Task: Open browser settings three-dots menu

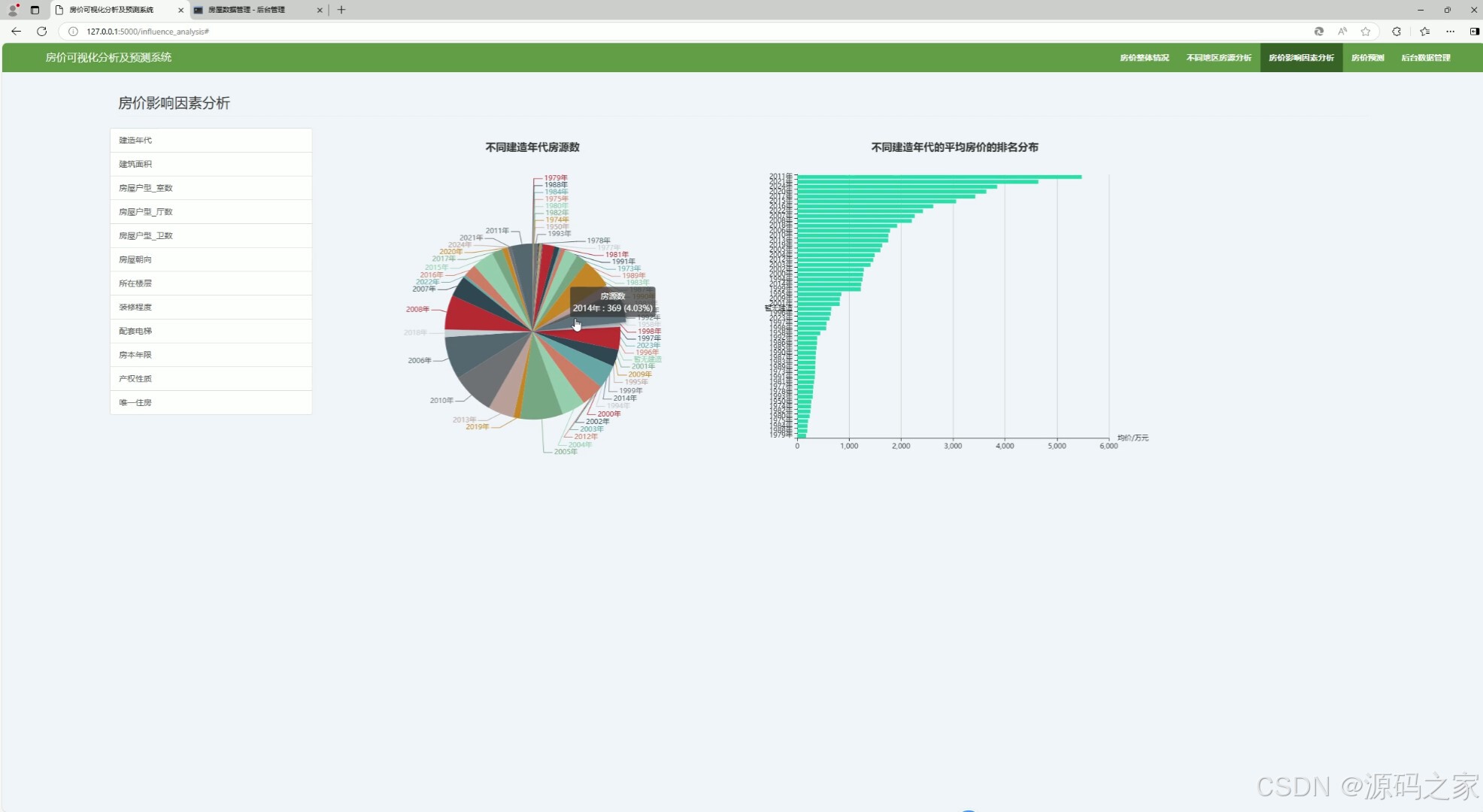Action: click(x=1450, y=32)
